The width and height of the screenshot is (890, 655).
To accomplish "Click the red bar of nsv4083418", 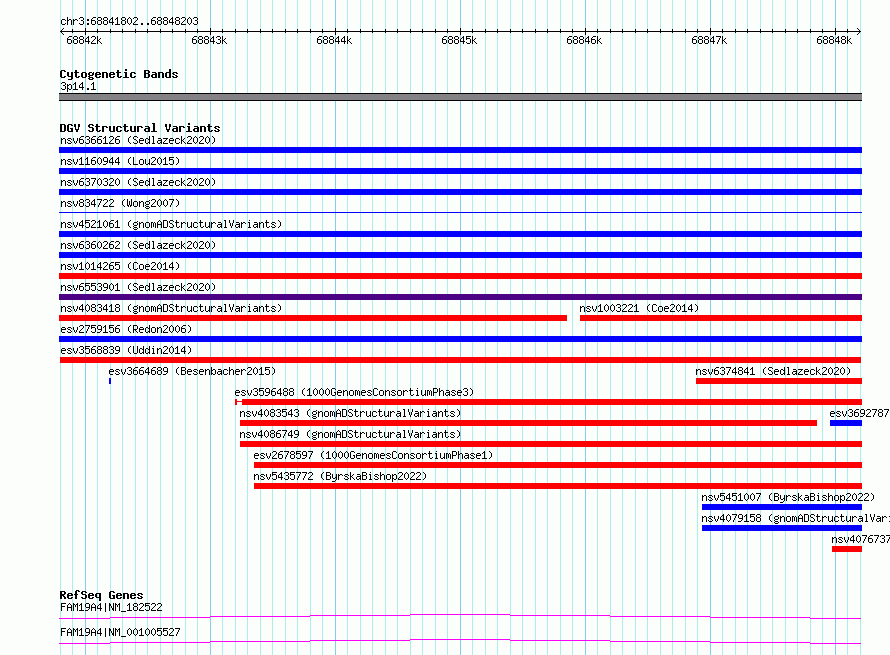I will coord(313,318).
